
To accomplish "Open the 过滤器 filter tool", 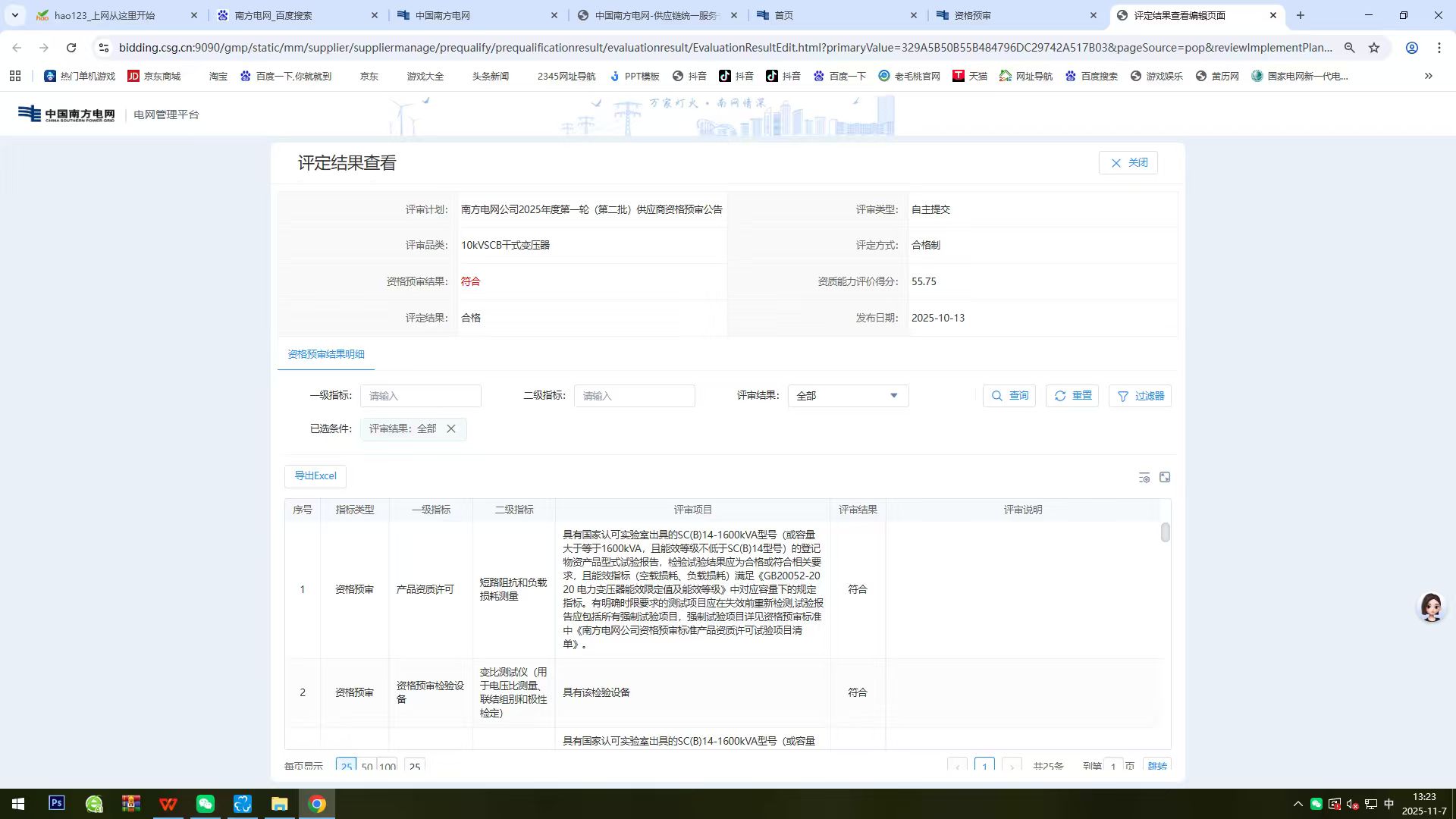I will (x=1140, y=395).
